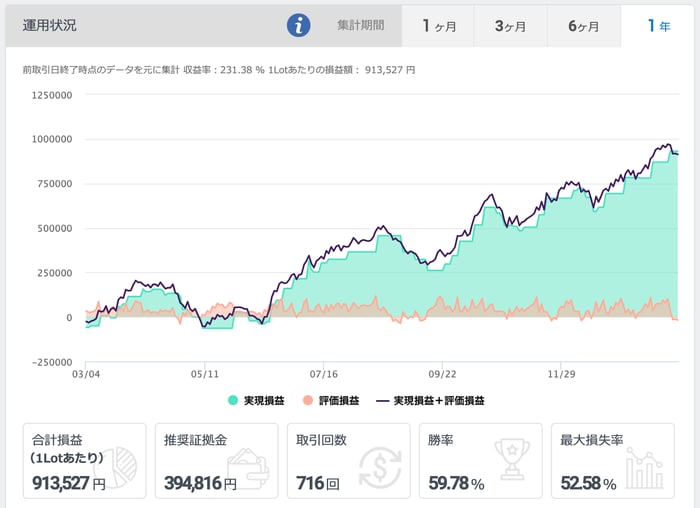Toggle 評価損益 series in chart legend

[334, 400]
